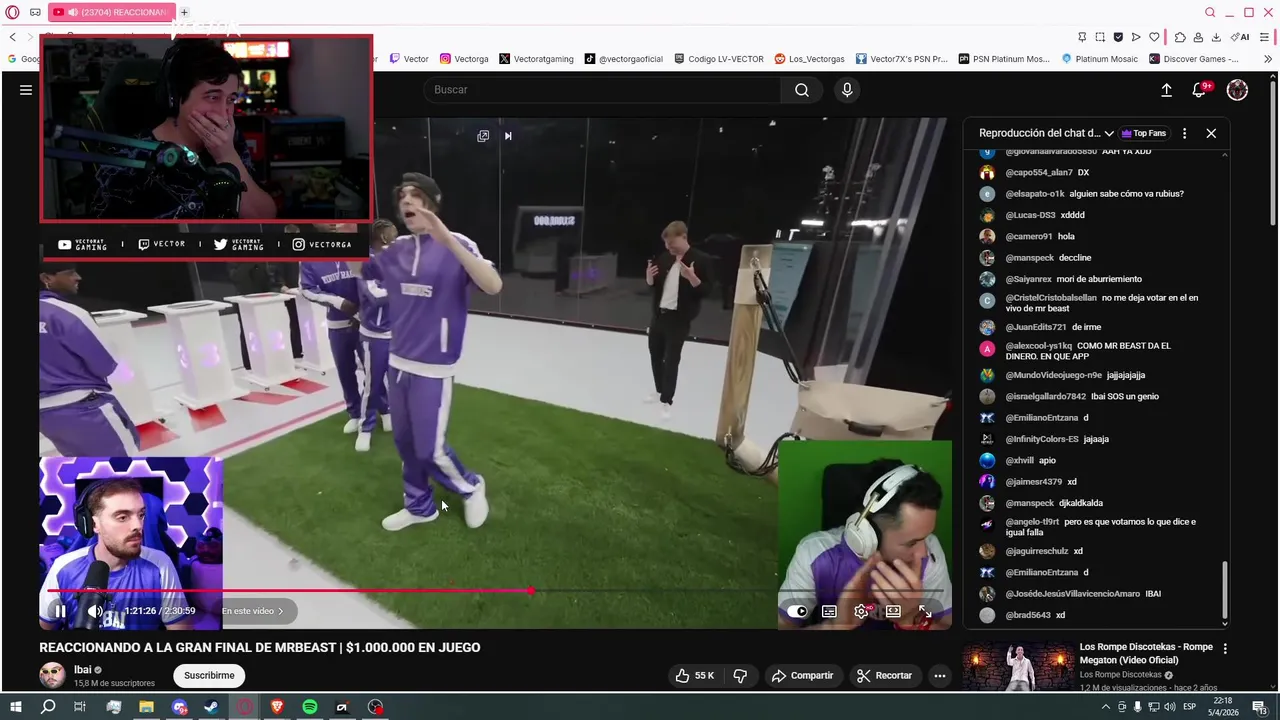Dislike the video

[x=740, y=676]
